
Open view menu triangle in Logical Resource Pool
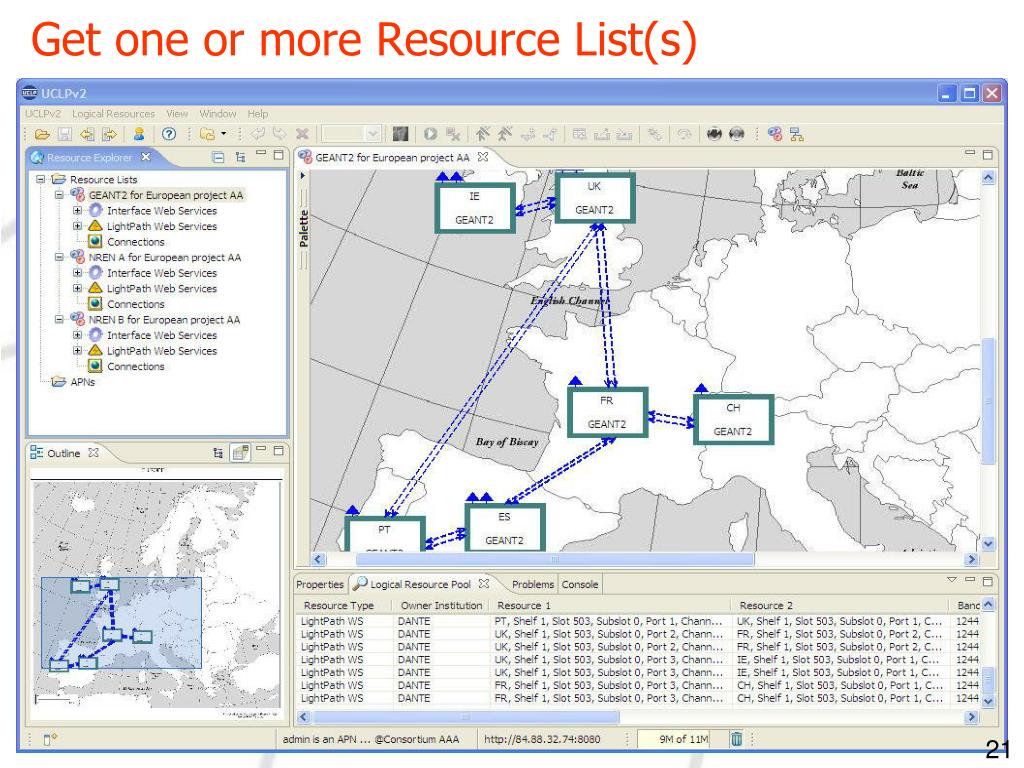(952, 580)
